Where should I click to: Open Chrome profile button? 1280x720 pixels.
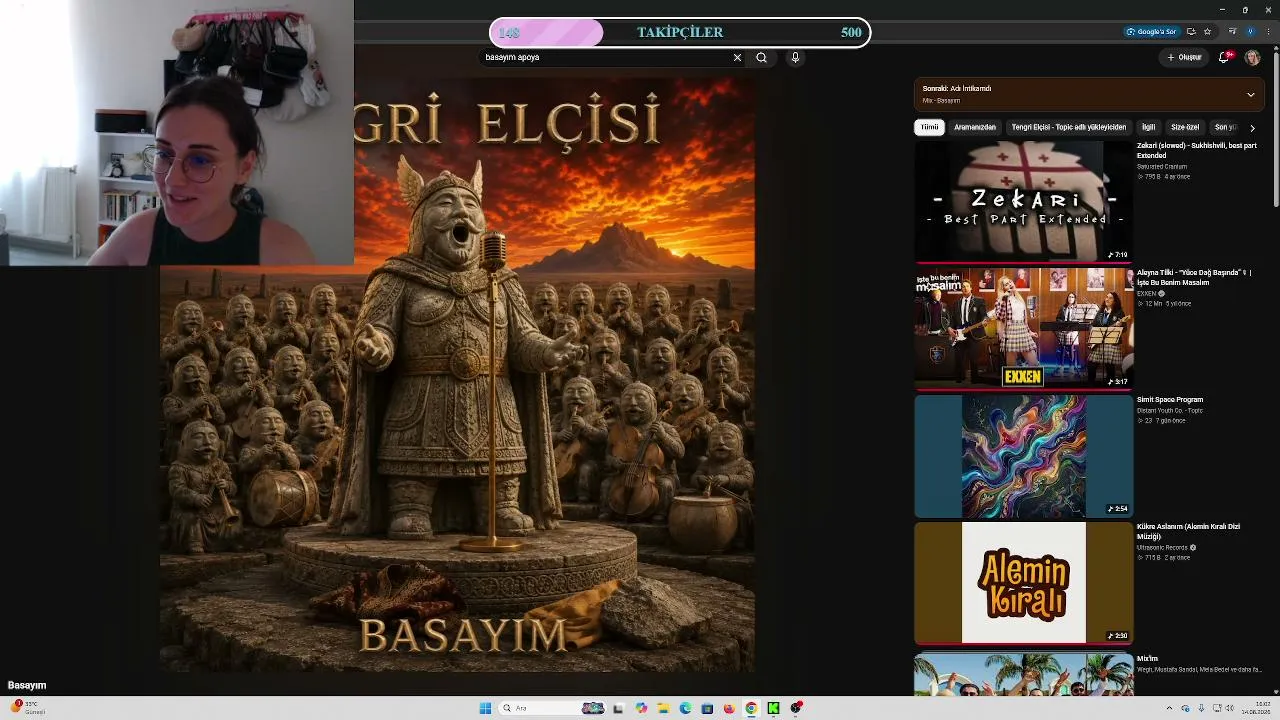pyautogui.click(x=1250, y=31)
